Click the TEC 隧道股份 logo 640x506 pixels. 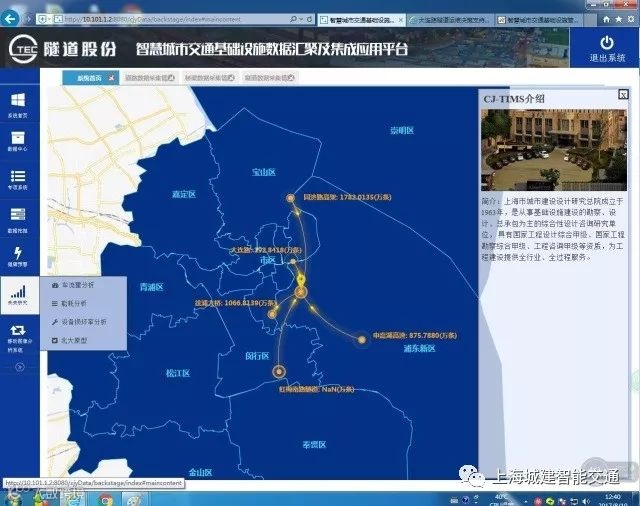tap(63, 49)
